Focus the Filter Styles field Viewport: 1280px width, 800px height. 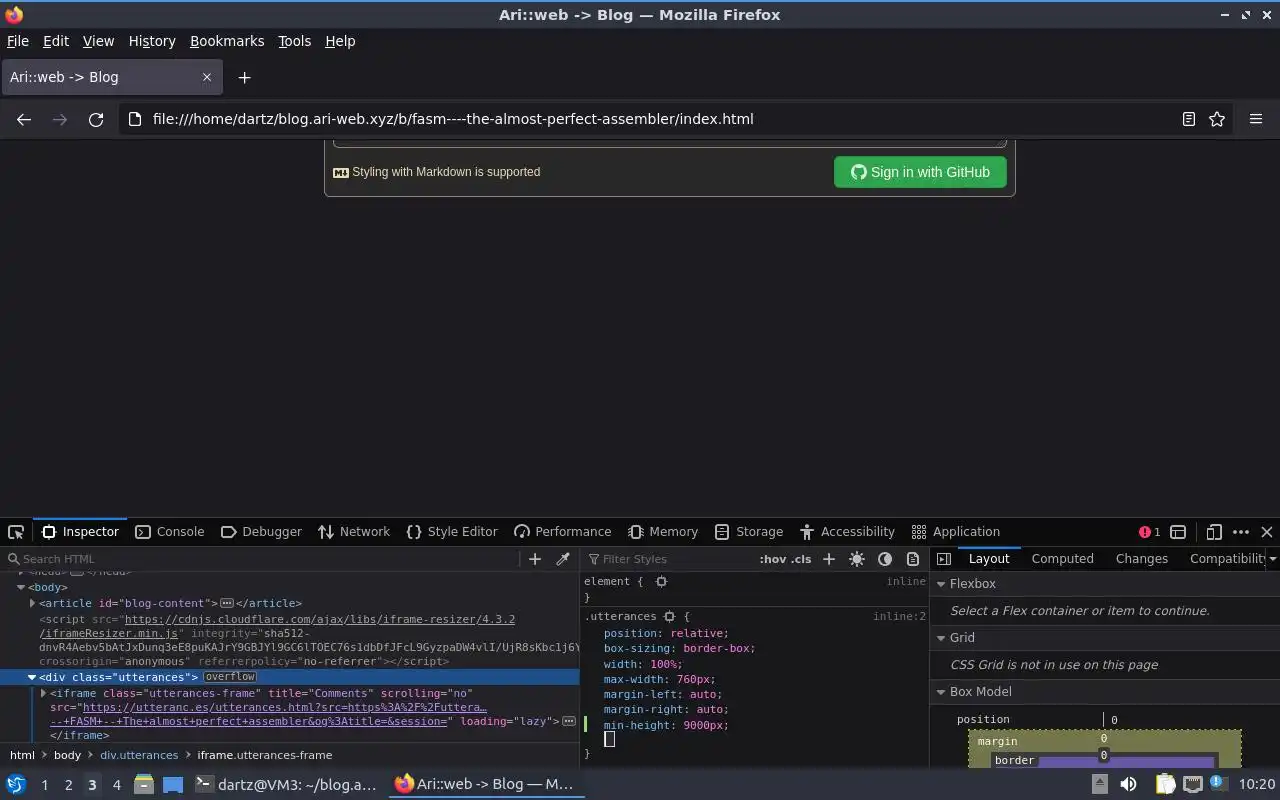(x=668, y=559)
